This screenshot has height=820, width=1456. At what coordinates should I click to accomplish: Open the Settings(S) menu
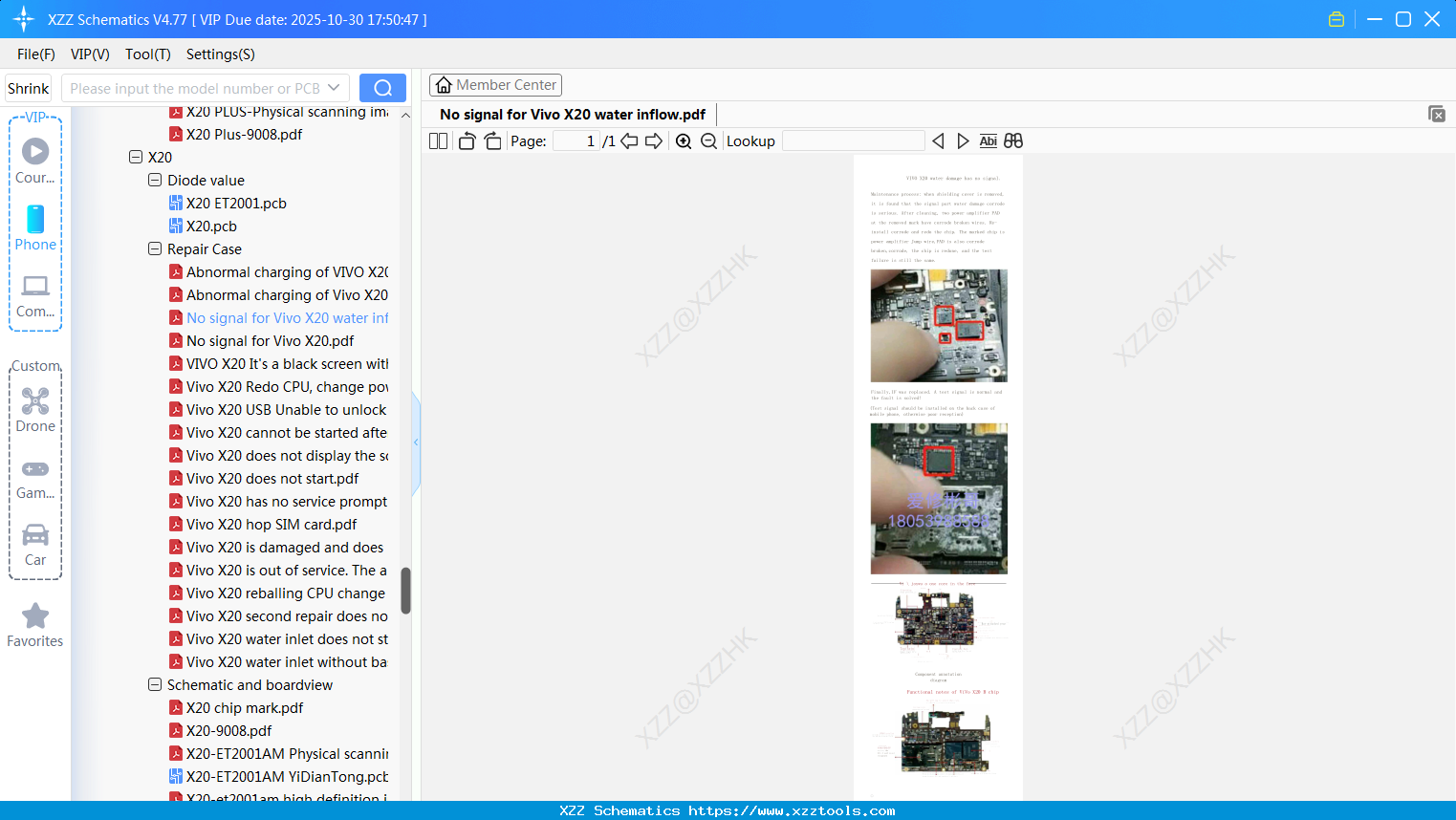[221, 54]
